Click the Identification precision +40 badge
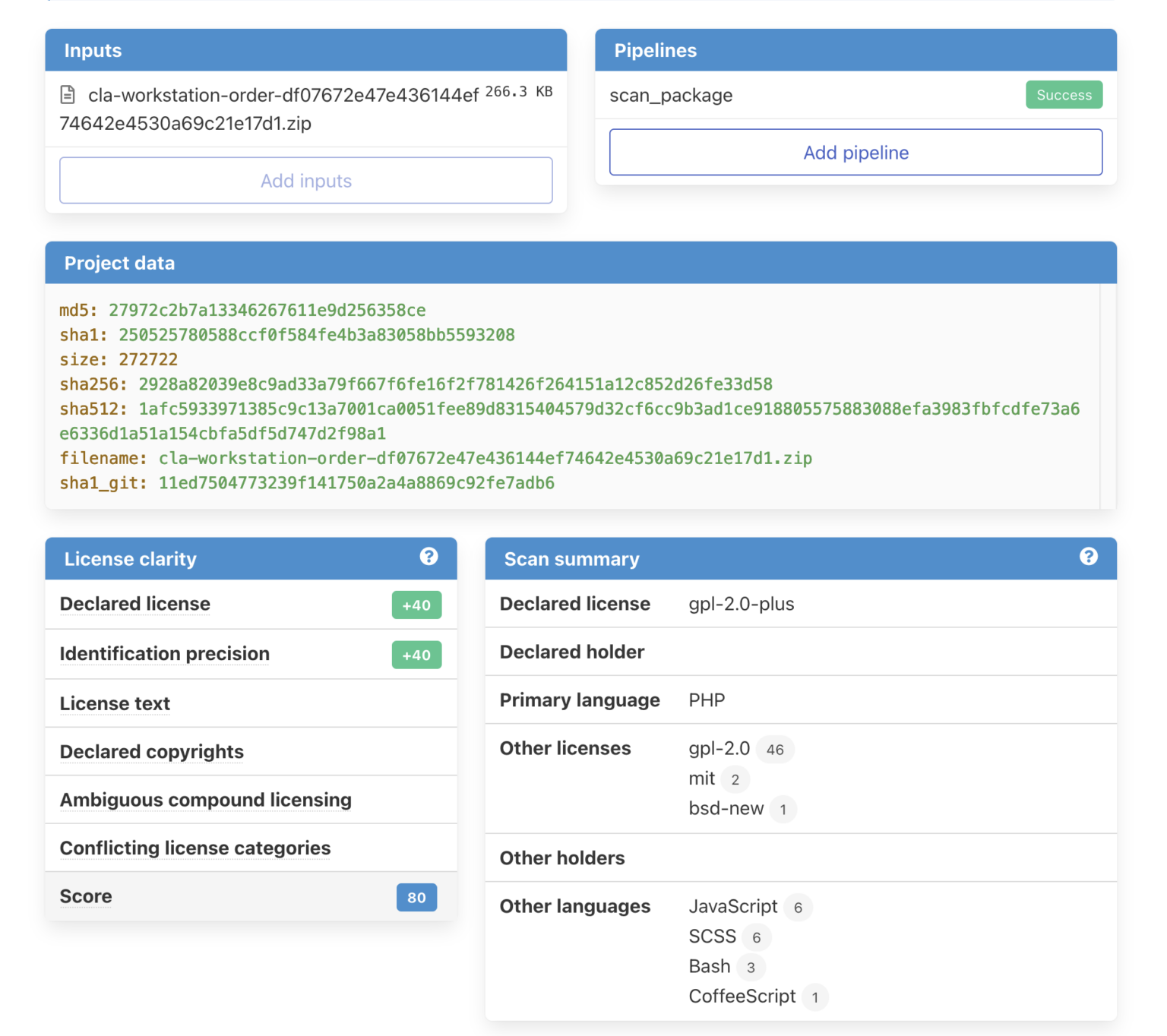Image resolution: width=1167 pixels, height=1036 pixels. [416, 655]
